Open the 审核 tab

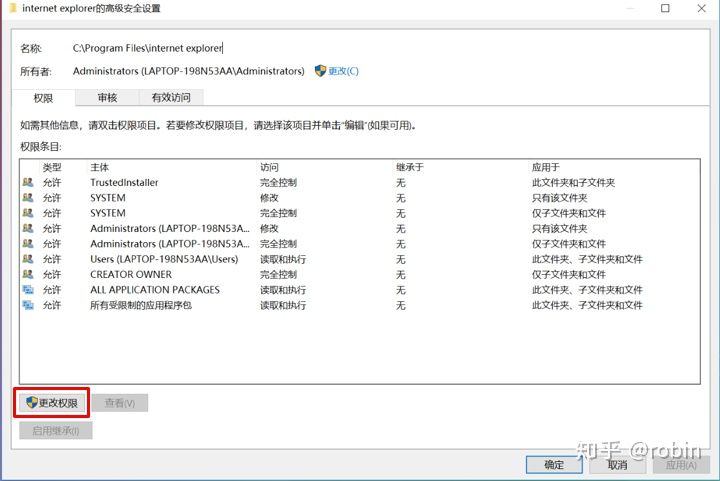click(107, 97)
